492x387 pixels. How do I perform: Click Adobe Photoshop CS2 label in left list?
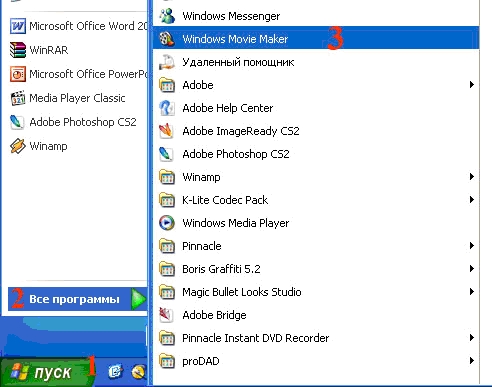83,122
